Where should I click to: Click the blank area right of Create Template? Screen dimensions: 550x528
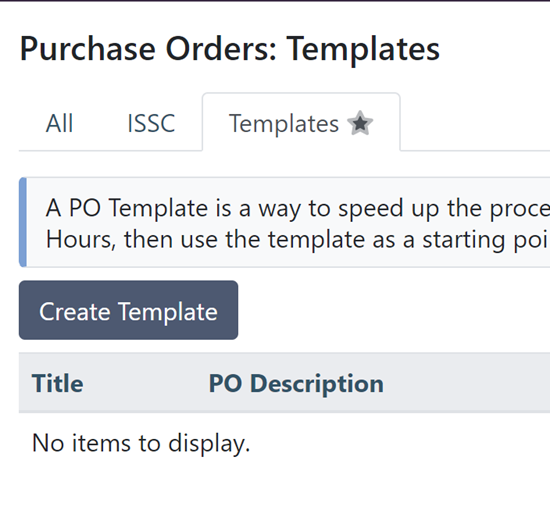coord(393,310)
